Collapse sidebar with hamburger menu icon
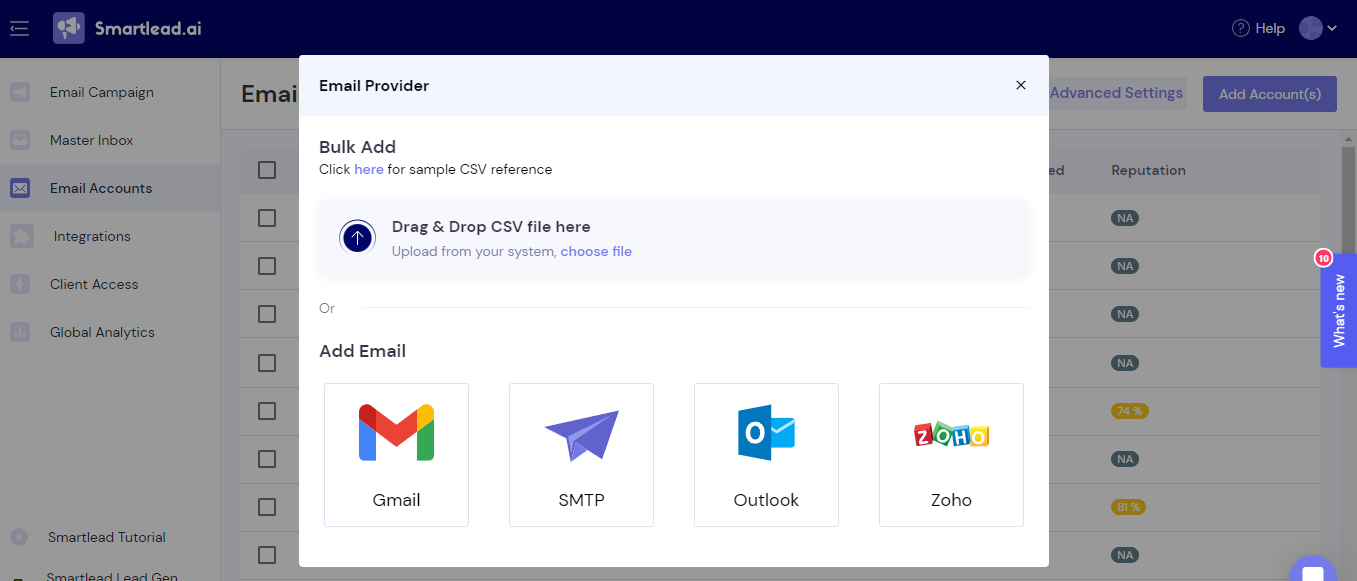The image size is (1357, 581). [x=19, y=28]
